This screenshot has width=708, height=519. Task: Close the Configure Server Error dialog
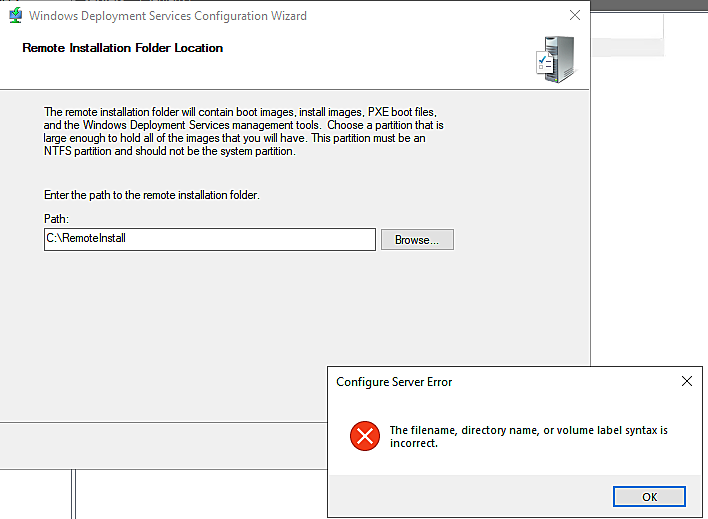tap(687, 381)
